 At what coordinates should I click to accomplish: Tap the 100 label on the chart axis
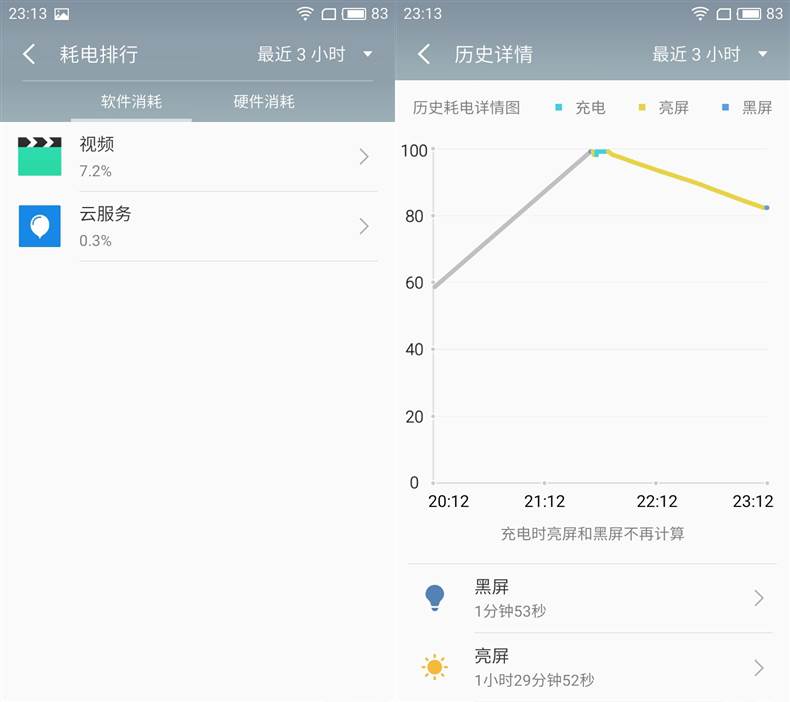click(x=414, y=151)
